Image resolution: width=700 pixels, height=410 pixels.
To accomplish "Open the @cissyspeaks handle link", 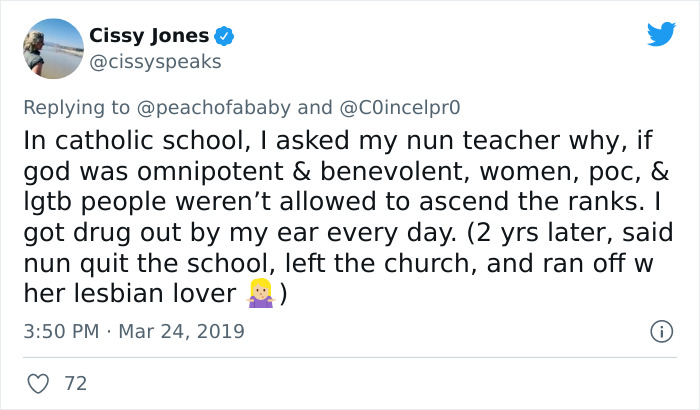I will (155, 62).
